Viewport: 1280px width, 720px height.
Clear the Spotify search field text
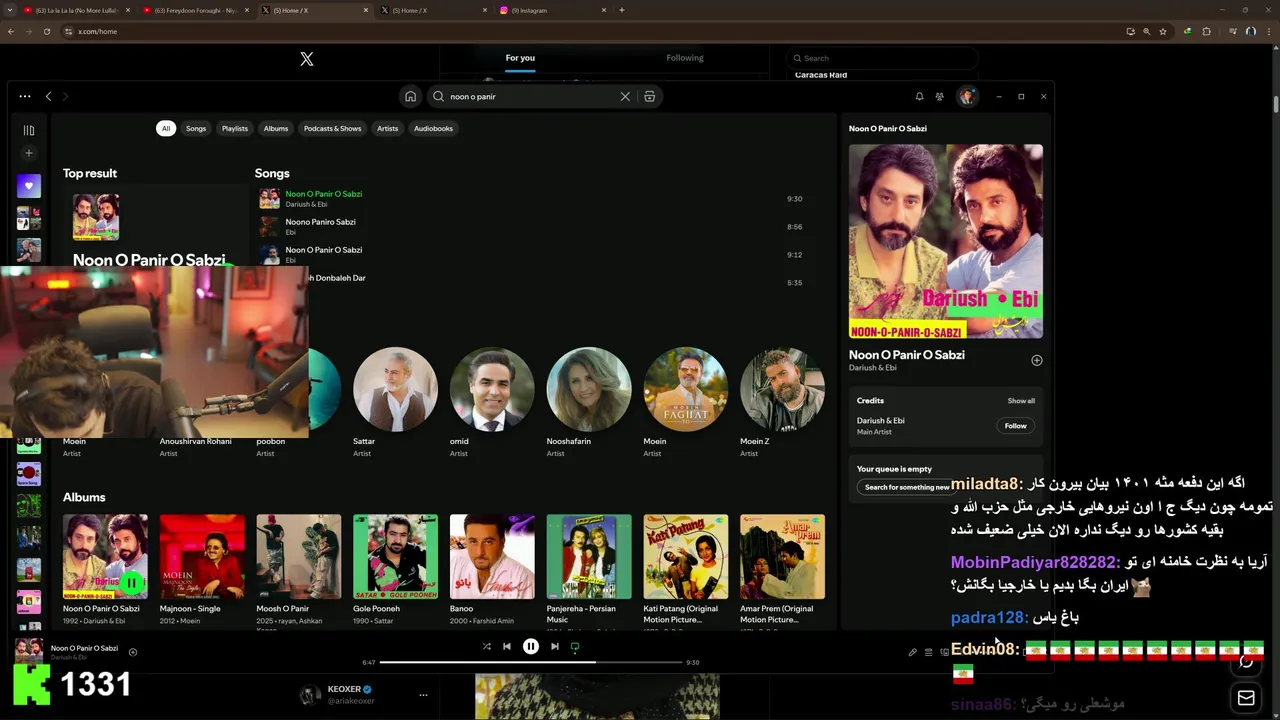[x=625, y=97]
